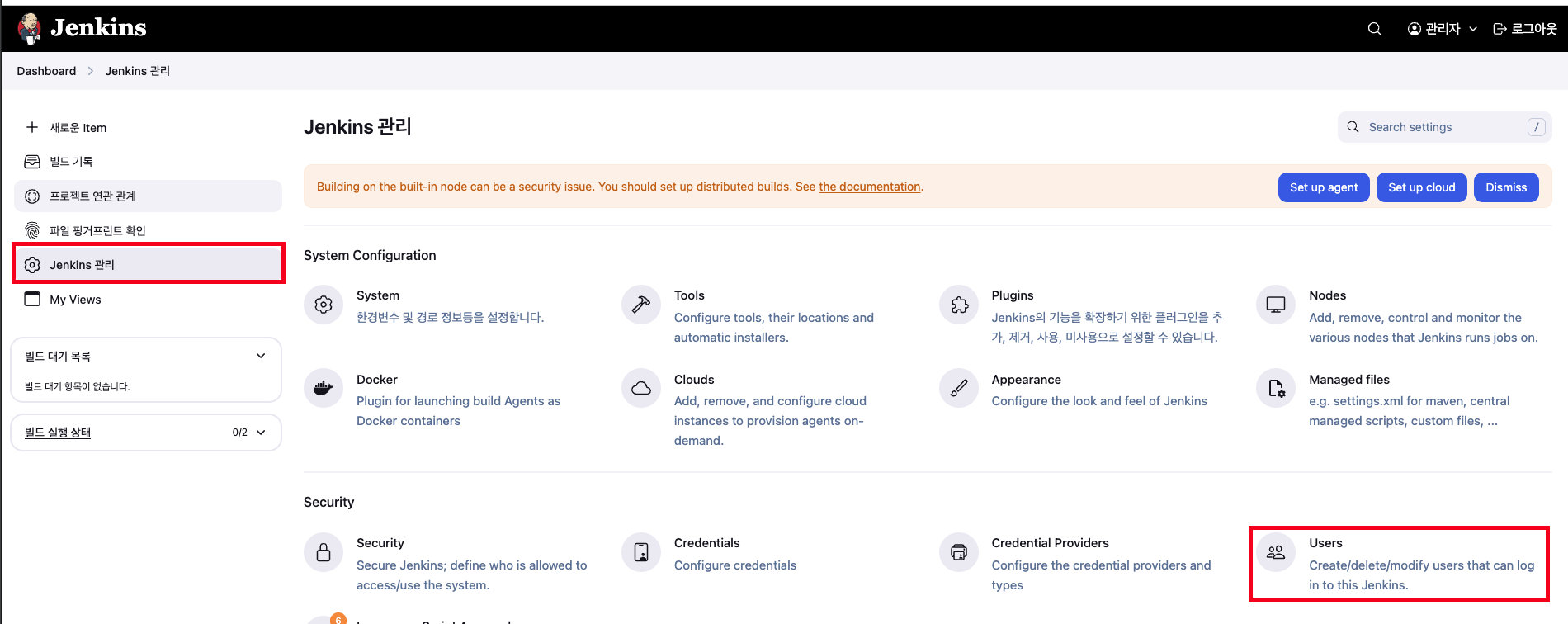
Task: Collapse the 빌드 실행 상태 panel chevron
Action: pyautogui.click(x=261, y=433)
